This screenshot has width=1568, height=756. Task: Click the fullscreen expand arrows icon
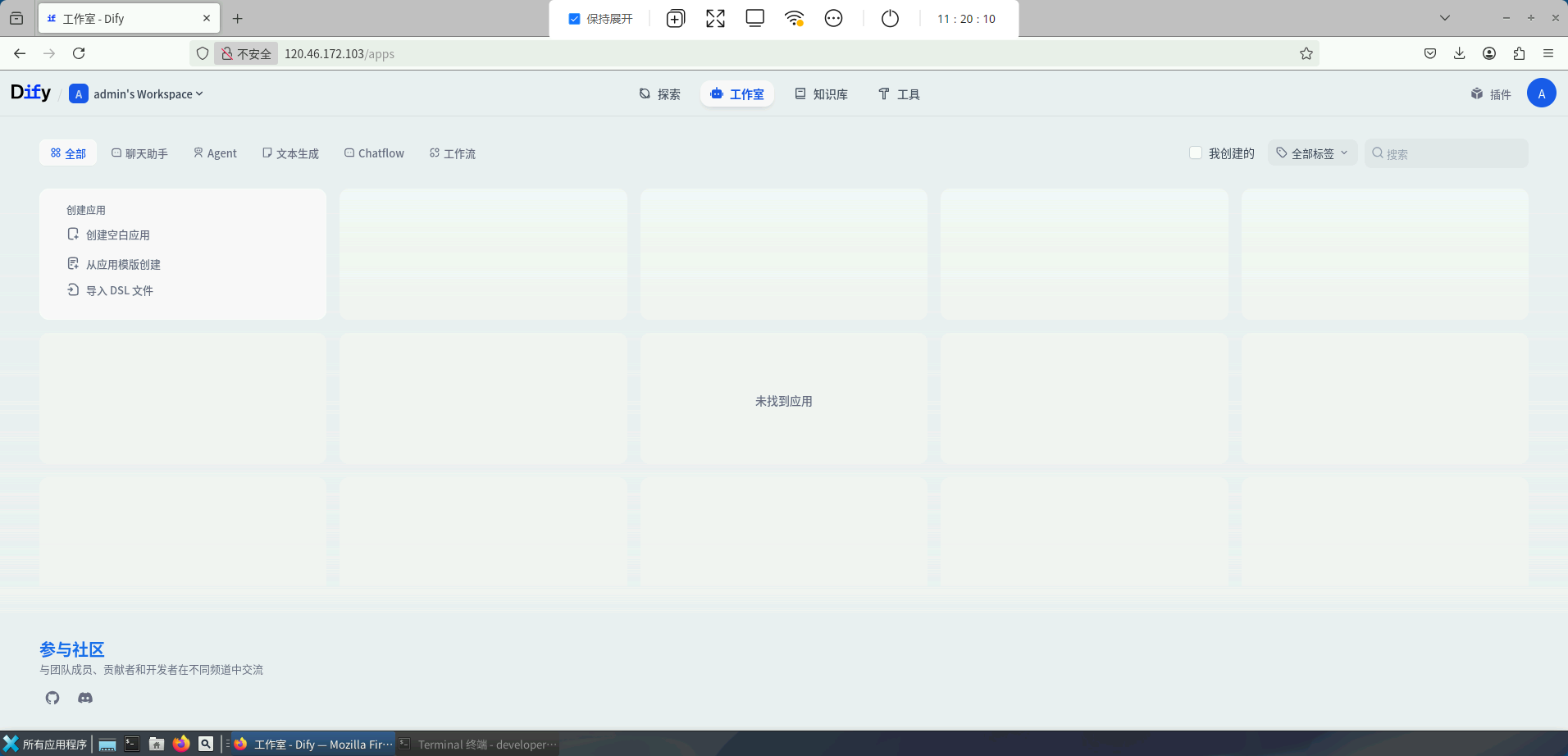pos(716,19)
